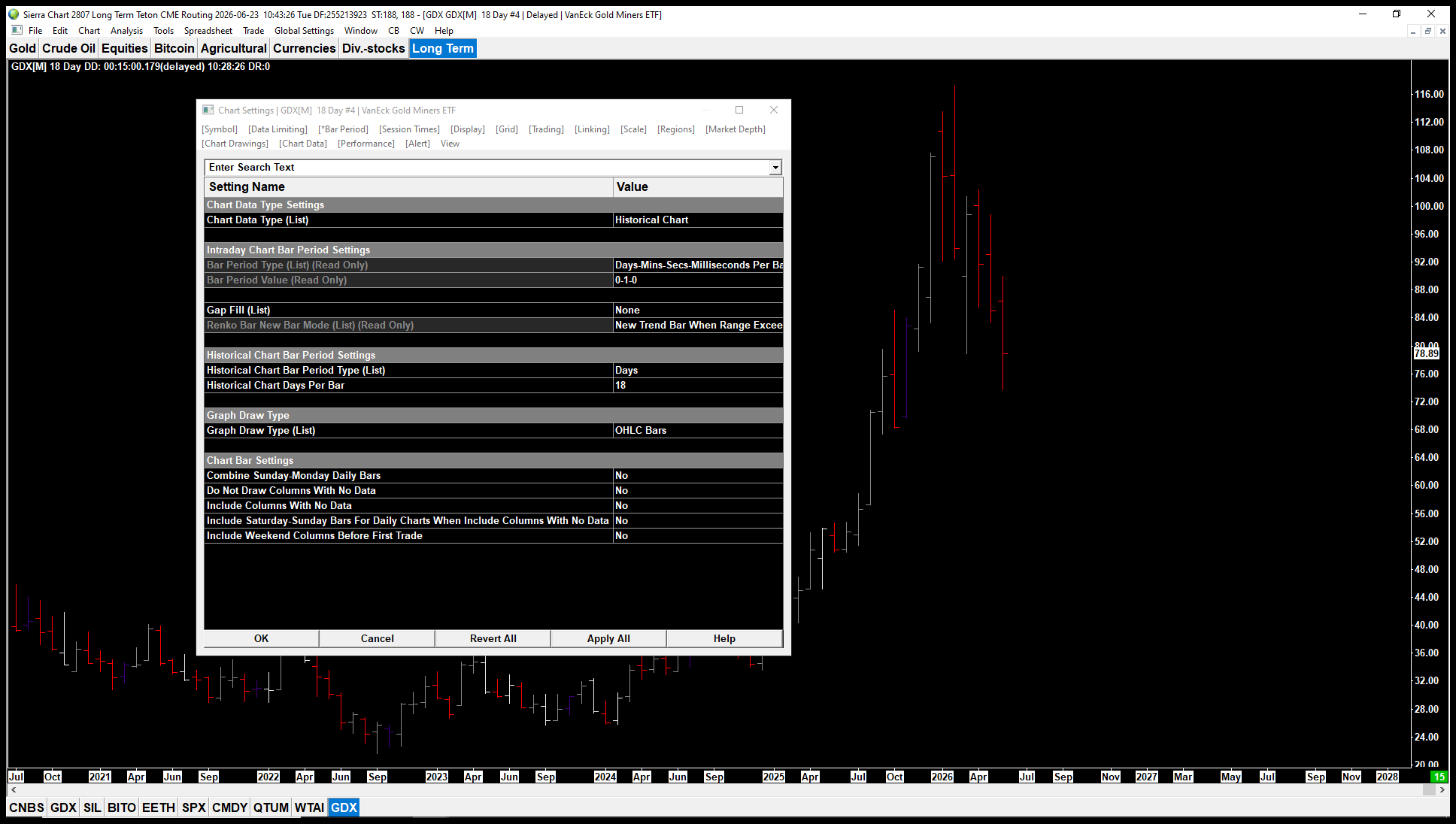Image resolution: width=1456 pixels, height=824 pixels.
Task: Switch to the [Scale] tab
Action: (633, 129)
